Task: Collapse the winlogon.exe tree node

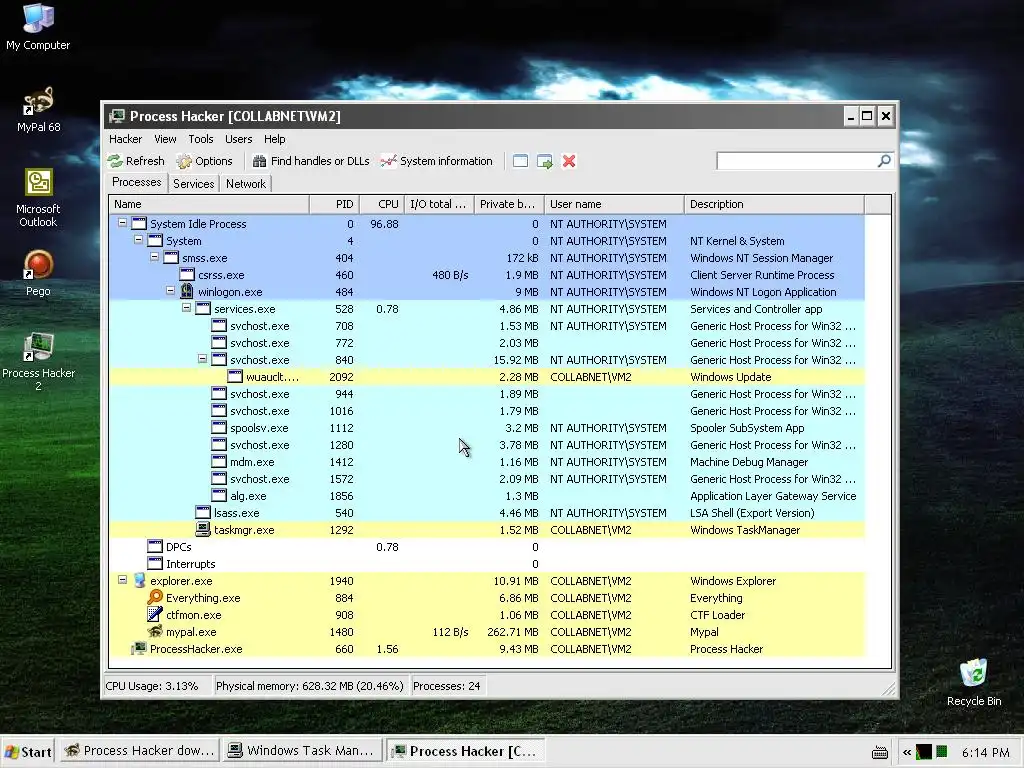Action: [170, 291]
